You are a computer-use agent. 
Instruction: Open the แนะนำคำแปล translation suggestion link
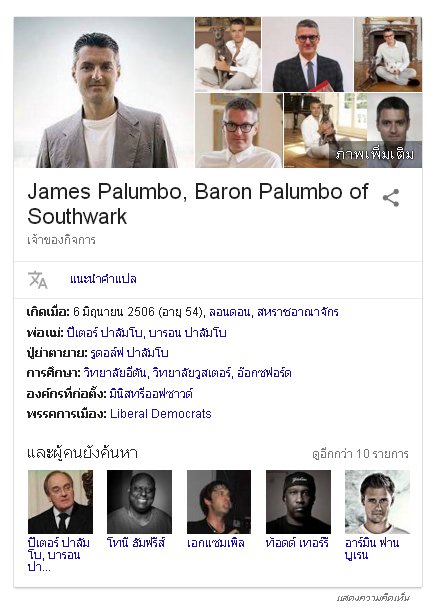coord(103,279)
